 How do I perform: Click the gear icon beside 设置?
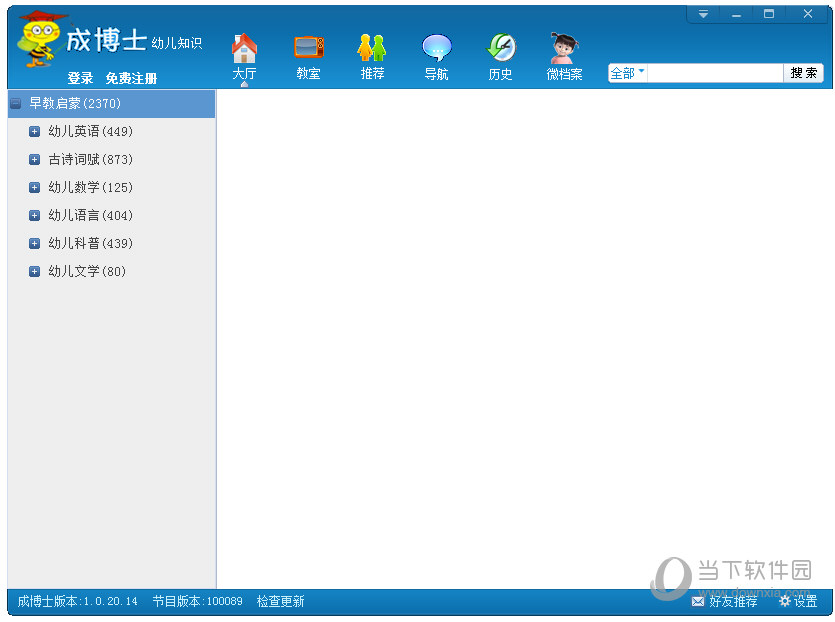(x=784, y=601)
